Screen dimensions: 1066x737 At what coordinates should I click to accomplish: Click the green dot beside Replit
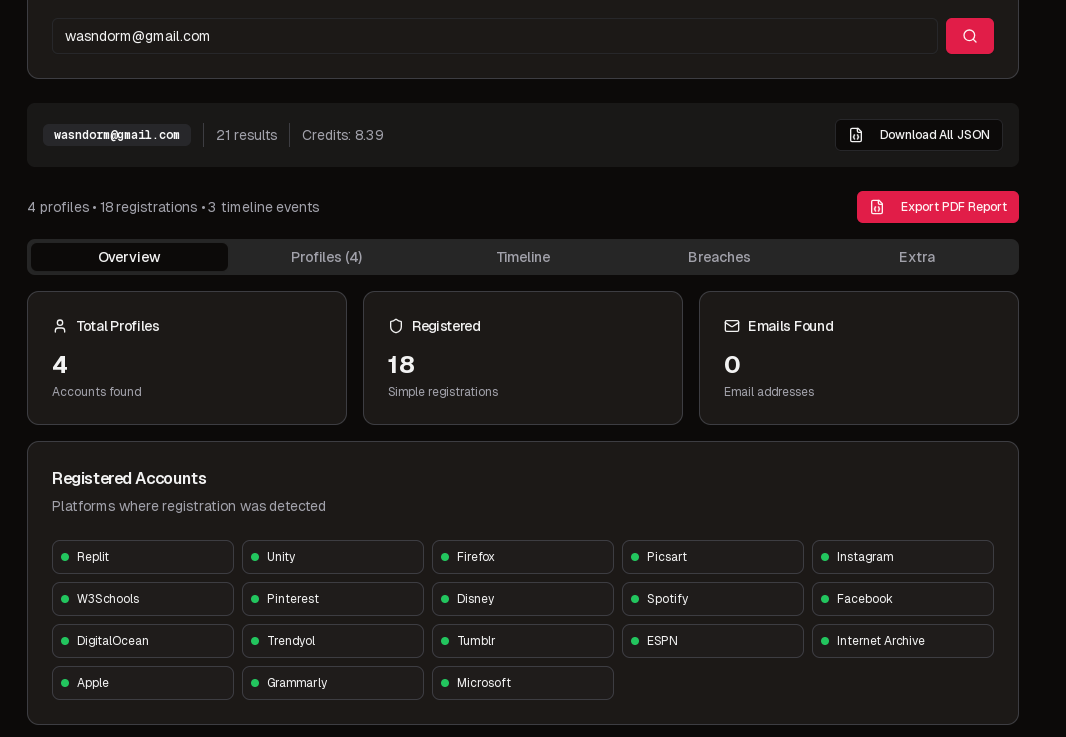tap(65, 557)
